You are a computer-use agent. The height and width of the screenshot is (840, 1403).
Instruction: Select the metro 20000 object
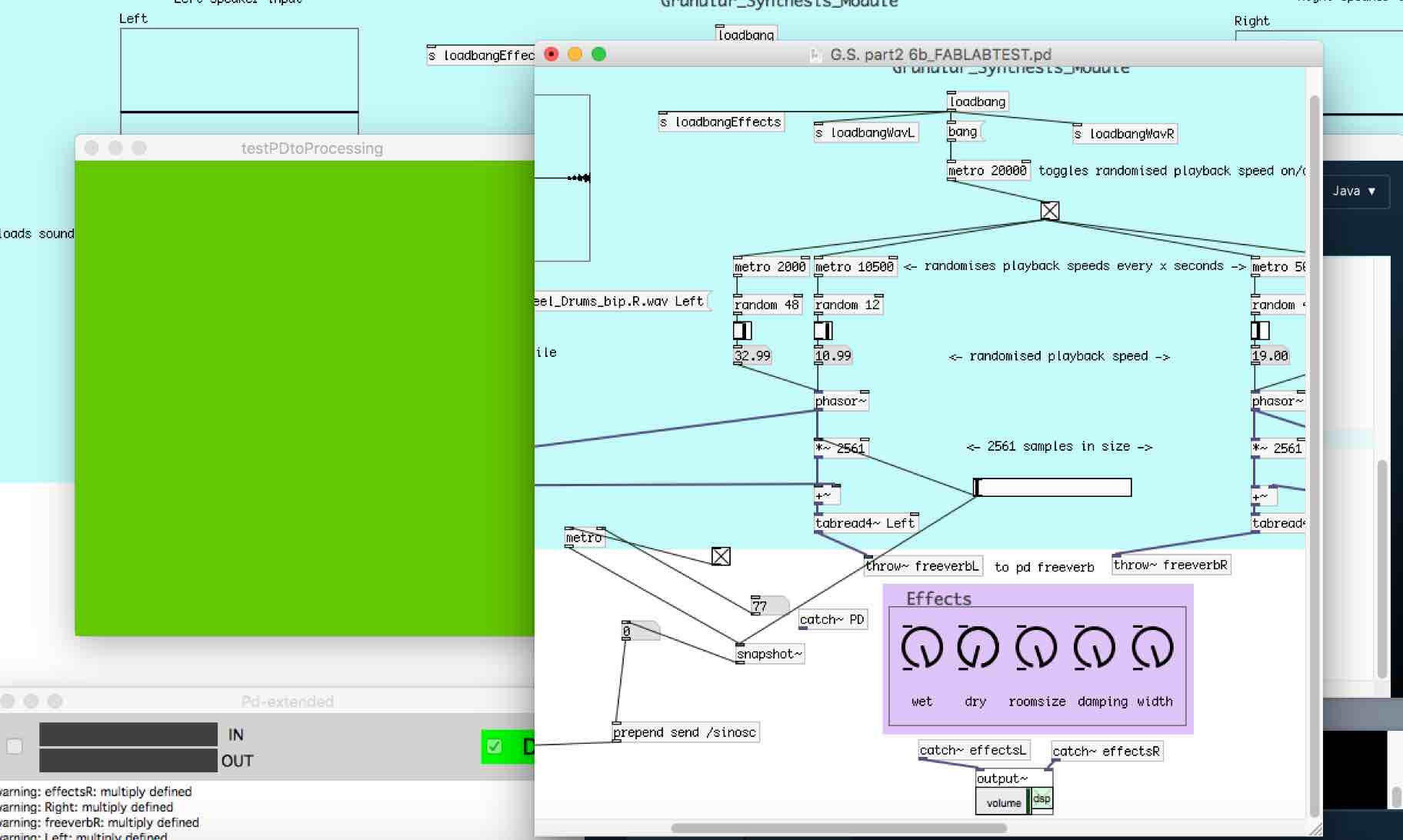click(988, 171)
